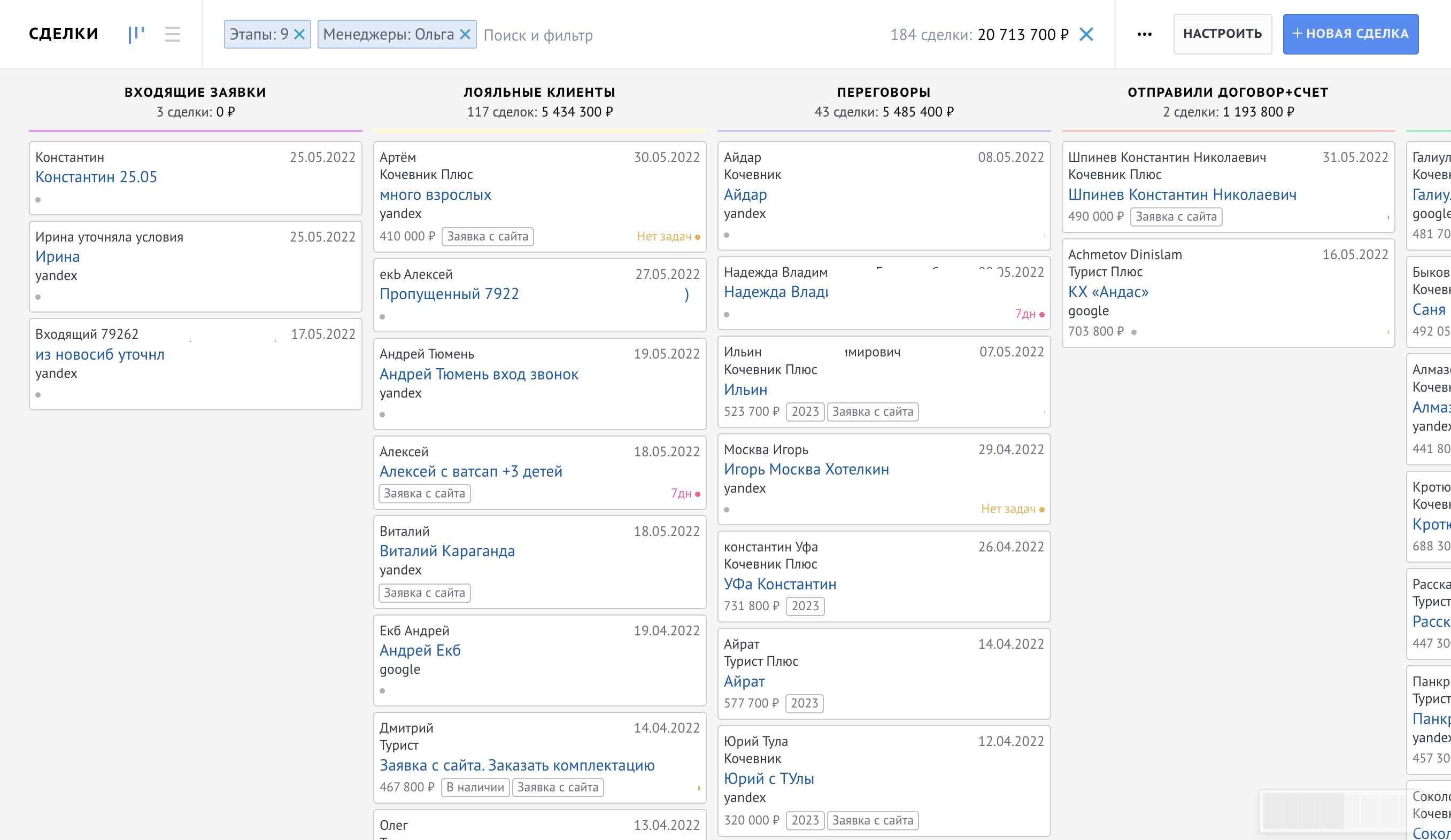
Task: Open deal Юрий с ТУлы
Action: pos(769,779)
